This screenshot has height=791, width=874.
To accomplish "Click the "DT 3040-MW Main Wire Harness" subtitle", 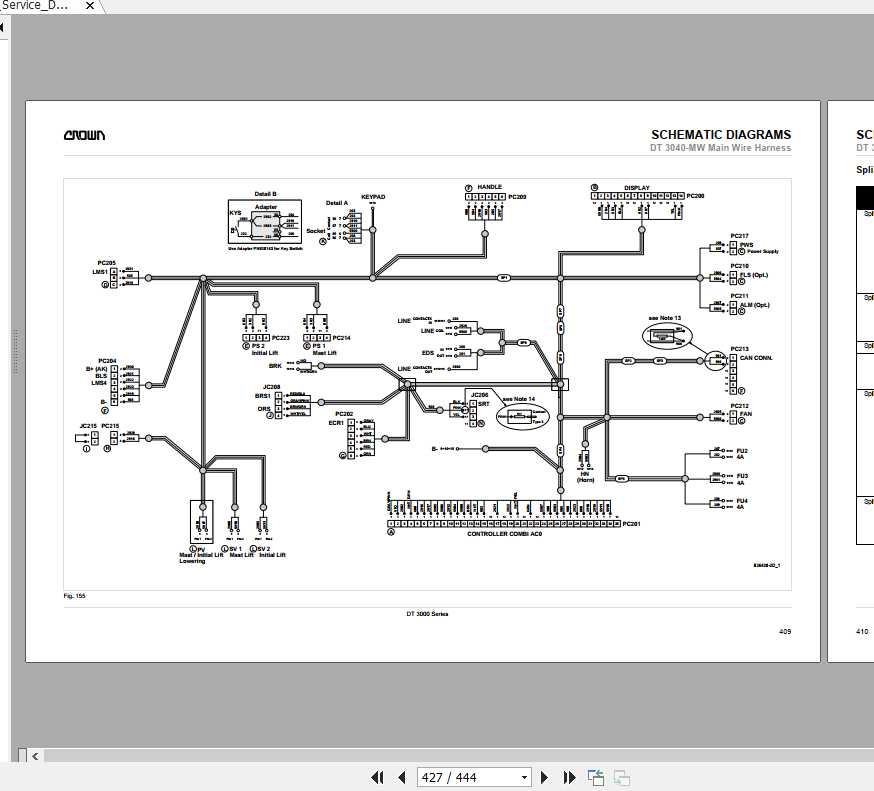I will [x=720, y=148].
